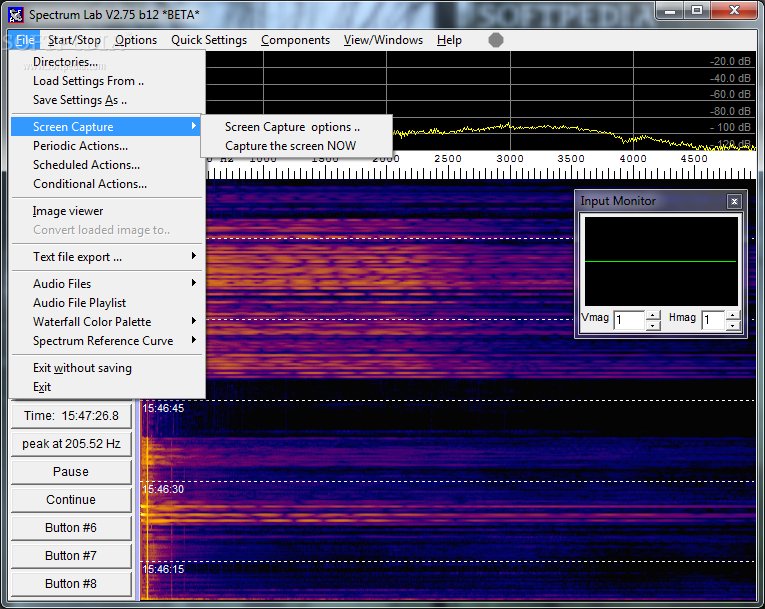Open Screen Capture options ..
The height and width of the screenshot is (609, 765).
297,127
